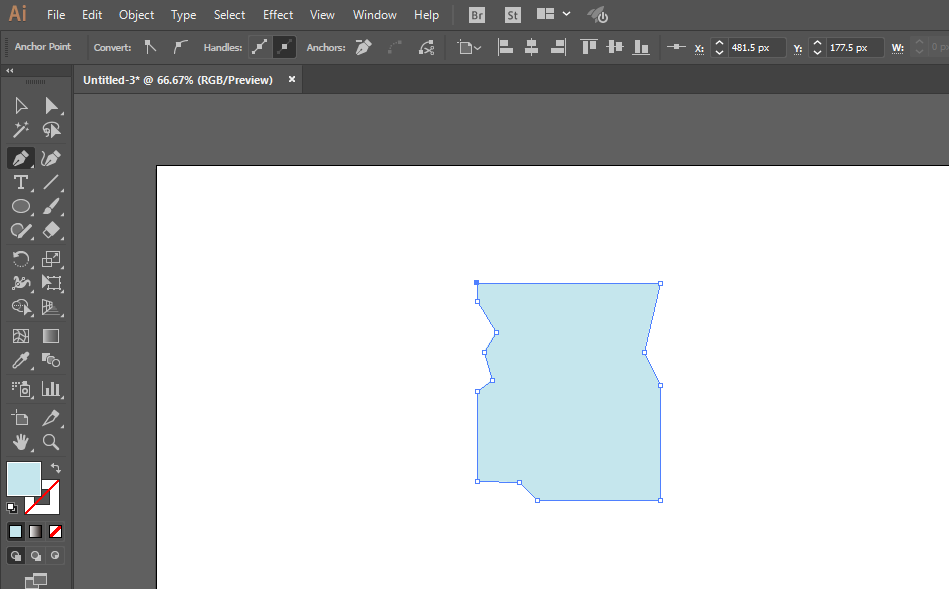949x589 pixels.
Task: Select the Artboard tool
Action: pyautogui.click(x=21, y=418)
